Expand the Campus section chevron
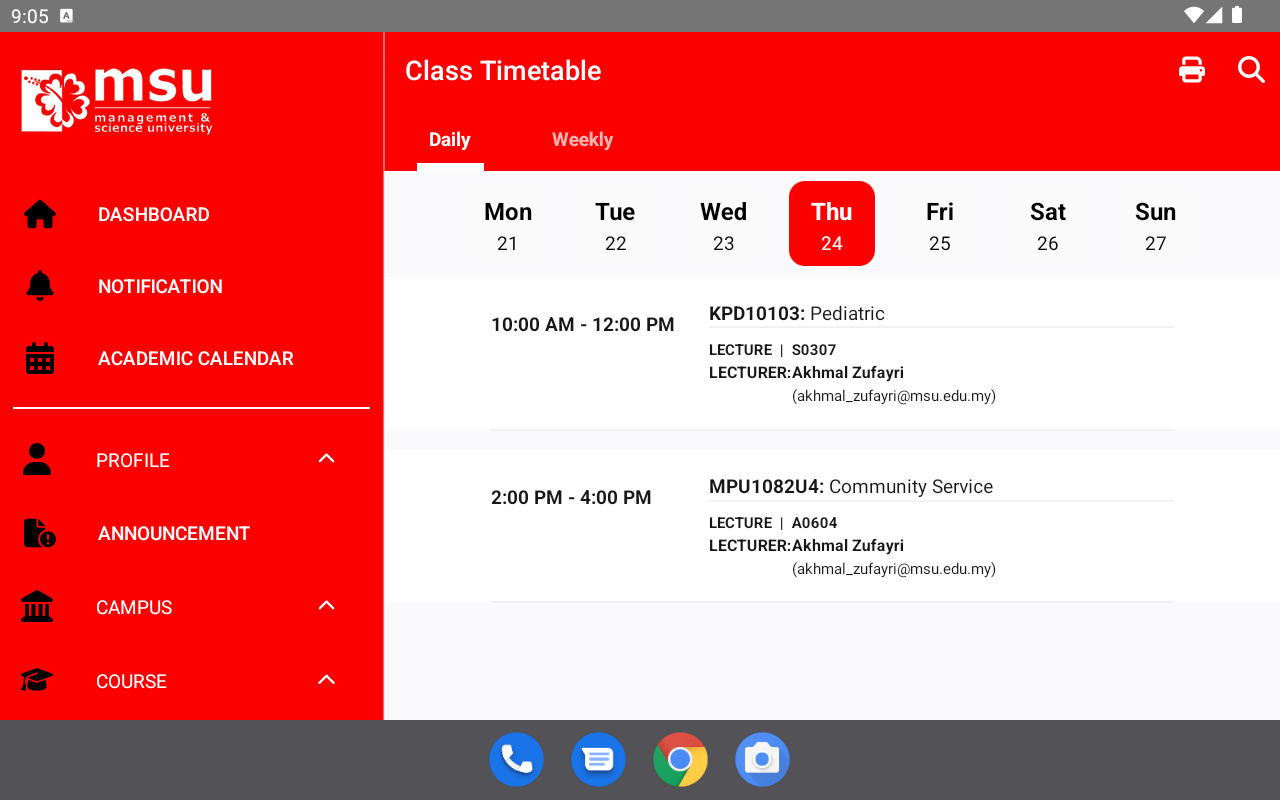 pyautogui.click(x=326, y=605)
